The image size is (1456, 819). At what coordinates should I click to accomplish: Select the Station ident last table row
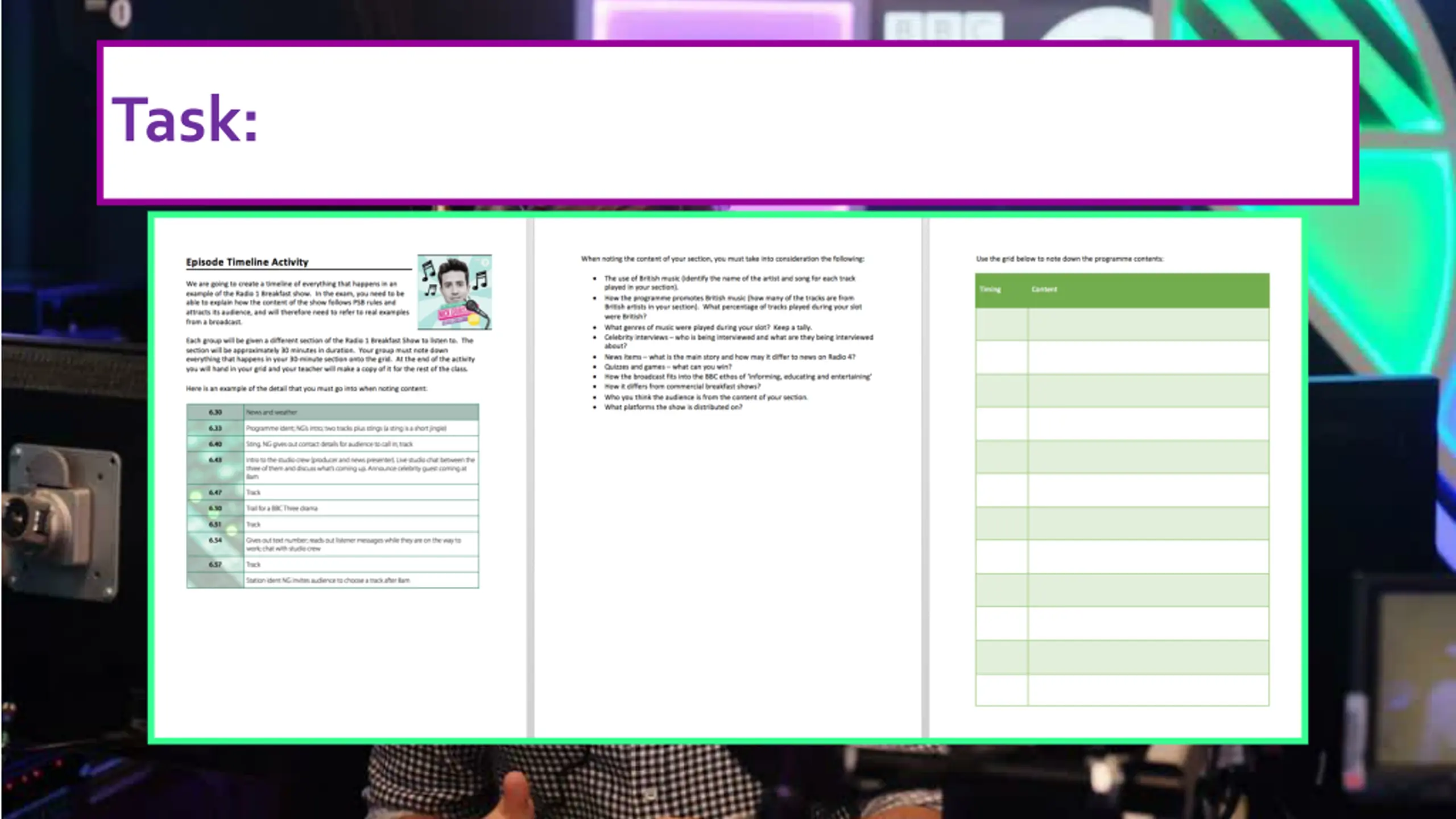pyautogui.click(x=328, y=580)
